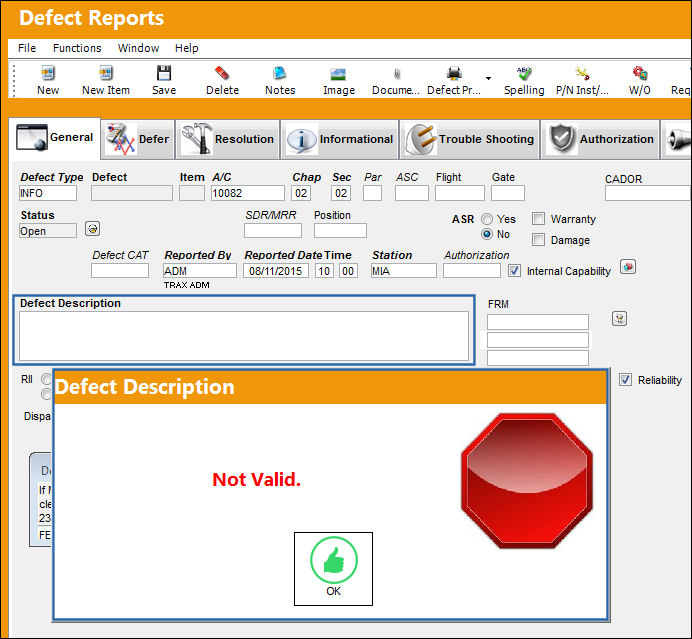Run the Spelling check

pos(524,80)
